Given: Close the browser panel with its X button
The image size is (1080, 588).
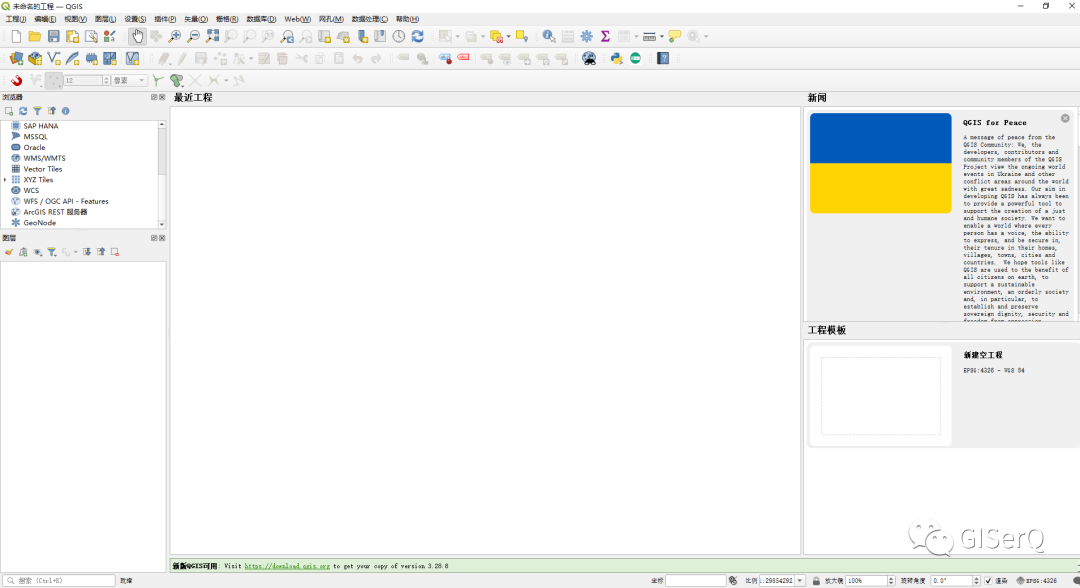Looking at the screenshot, I should tap(162, 97).
